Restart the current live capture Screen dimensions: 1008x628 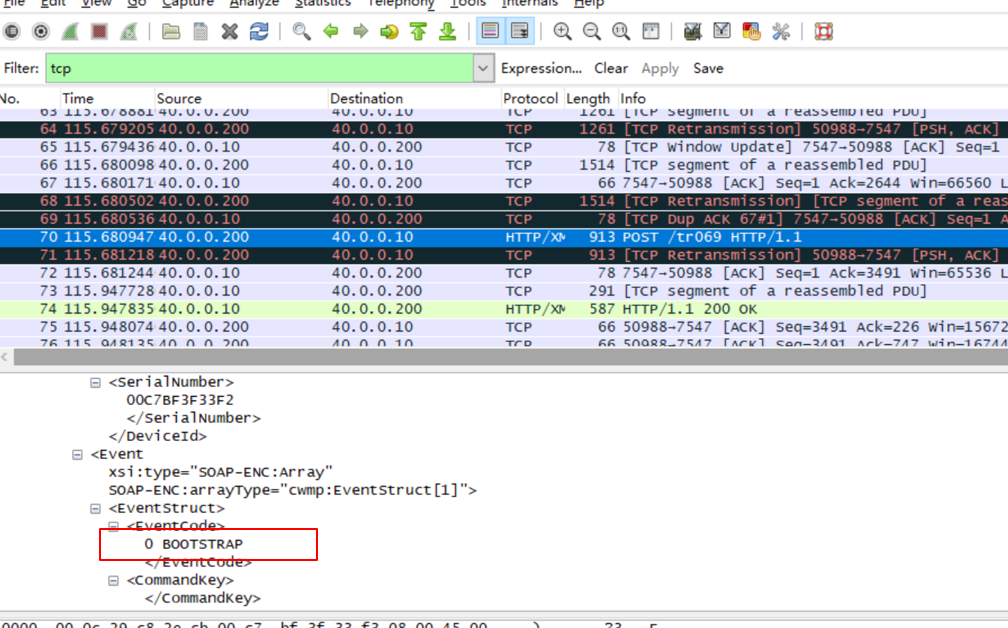coord(129,31)
